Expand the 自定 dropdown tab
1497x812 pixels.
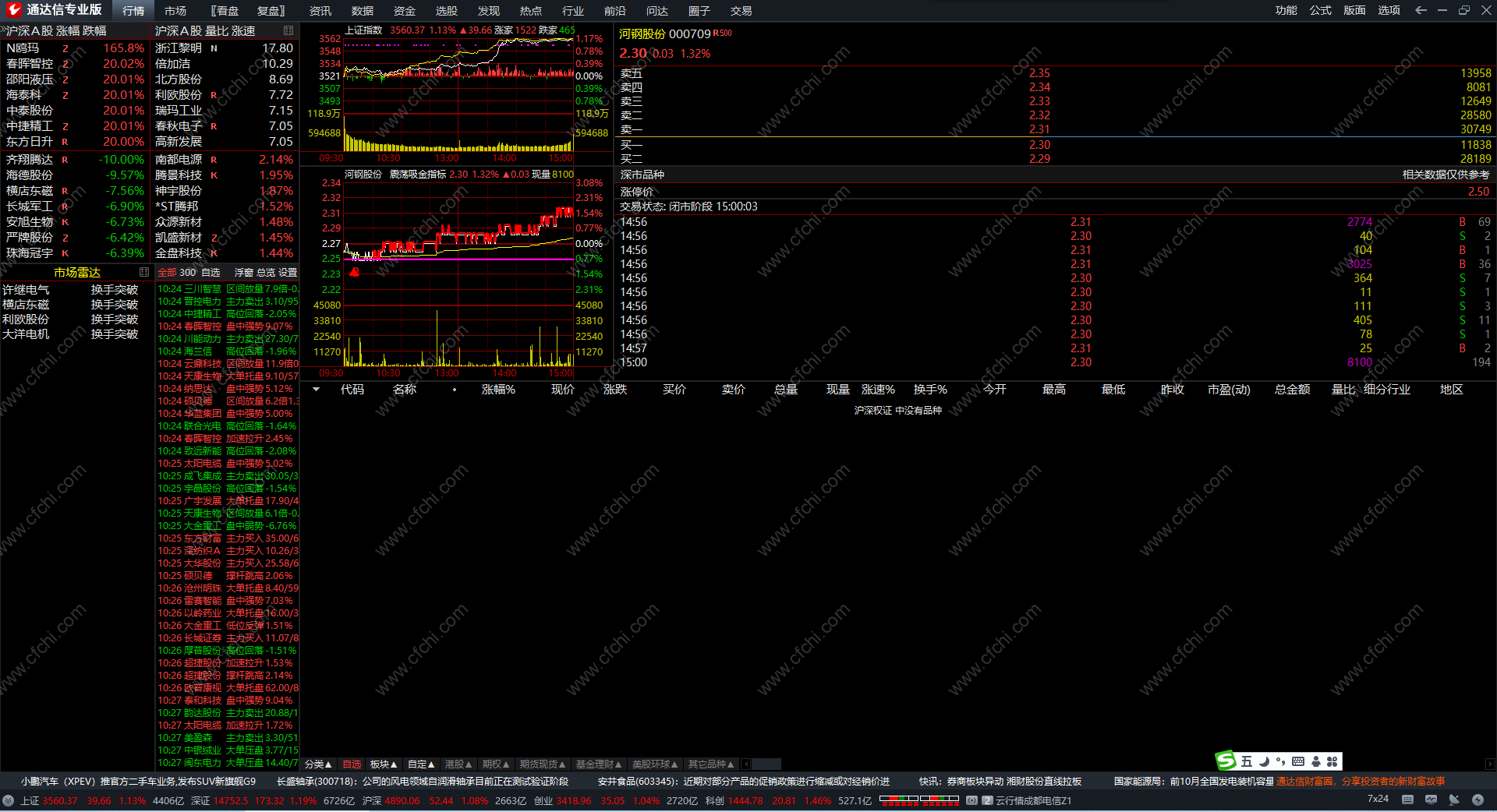tap(421, 764)
